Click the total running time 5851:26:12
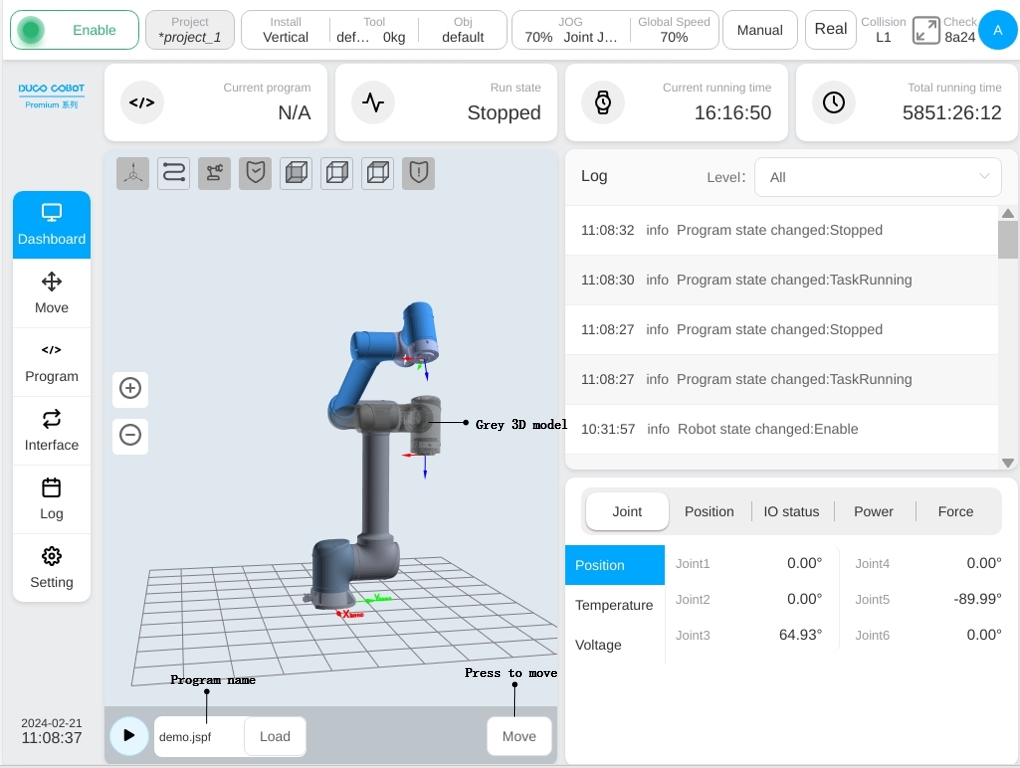1020x768 pixels. 952,113
